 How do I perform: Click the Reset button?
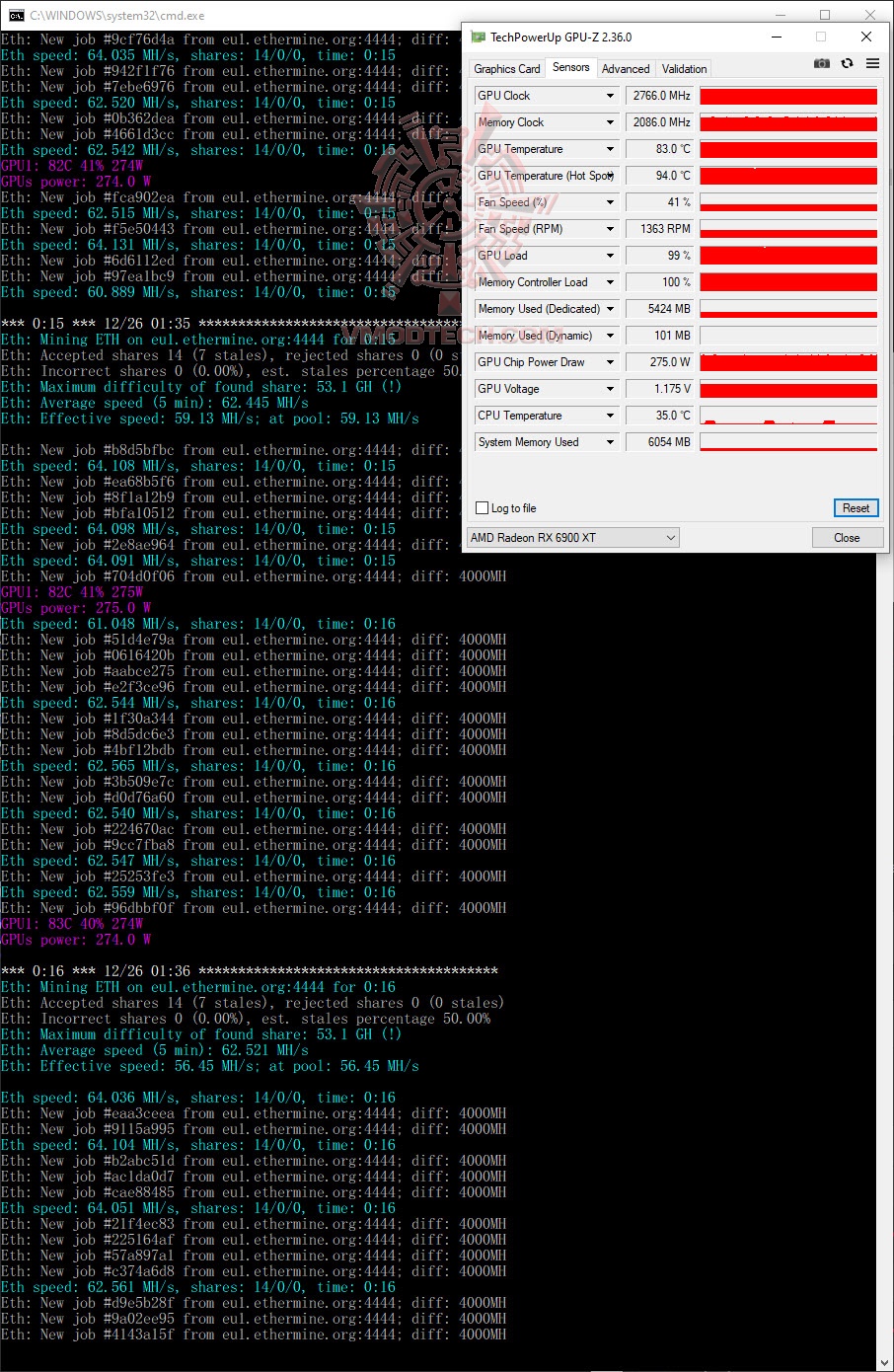(856, 508)
